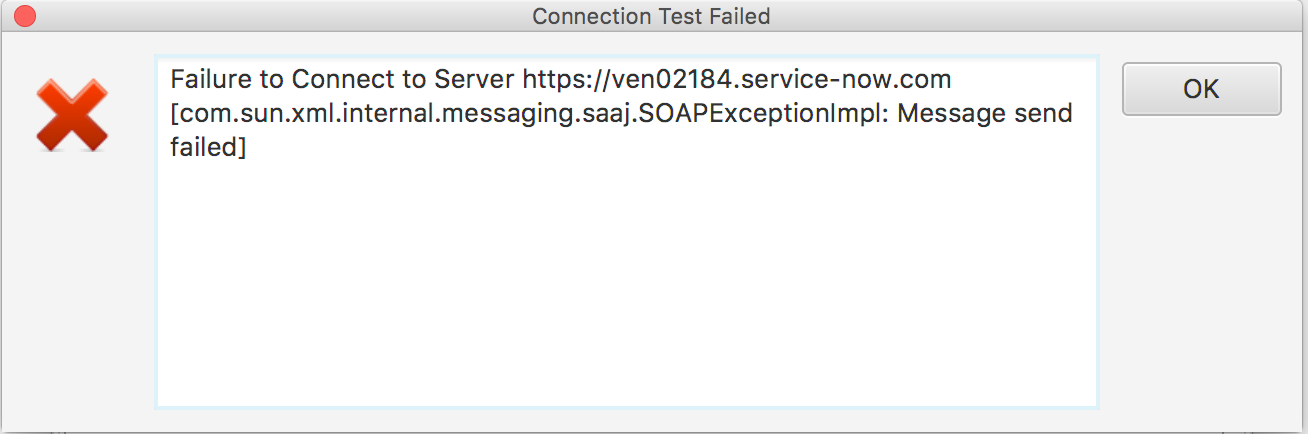Click the "service-now.com" domain text
The height and width of the screenshot is (434, 1308).
point(862,78)
